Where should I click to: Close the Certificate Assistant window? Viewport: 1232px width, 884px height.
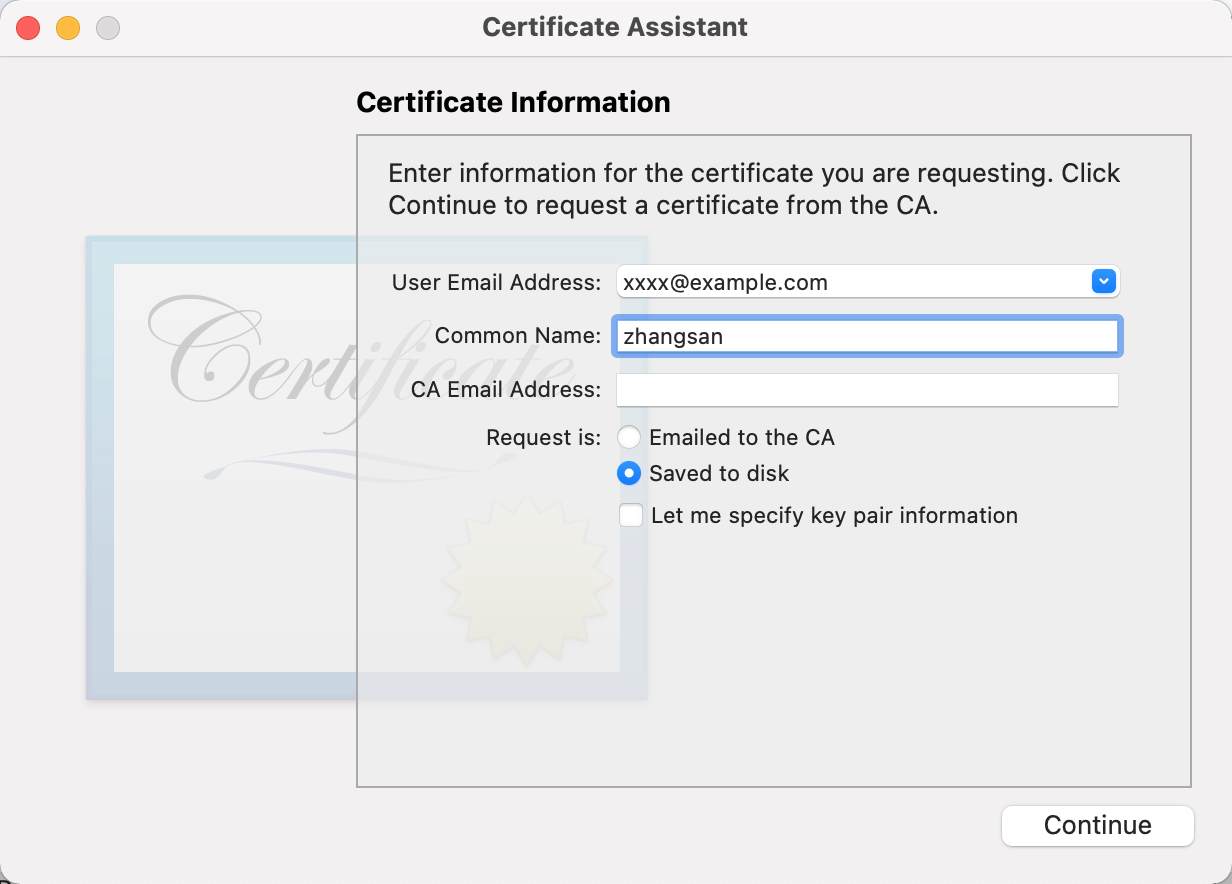[x=28, y=28]
